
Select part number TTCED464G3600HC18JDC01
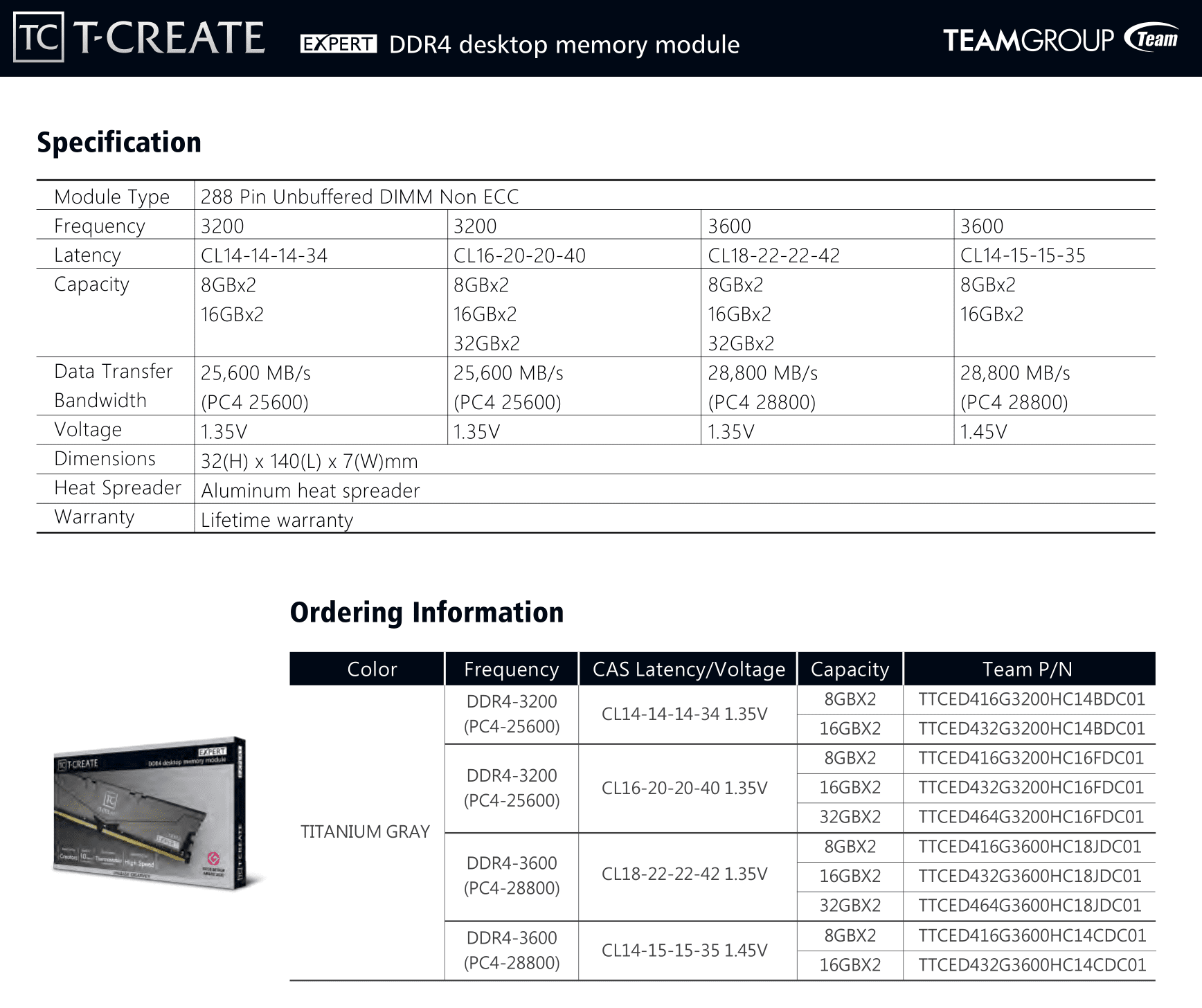1030,906
